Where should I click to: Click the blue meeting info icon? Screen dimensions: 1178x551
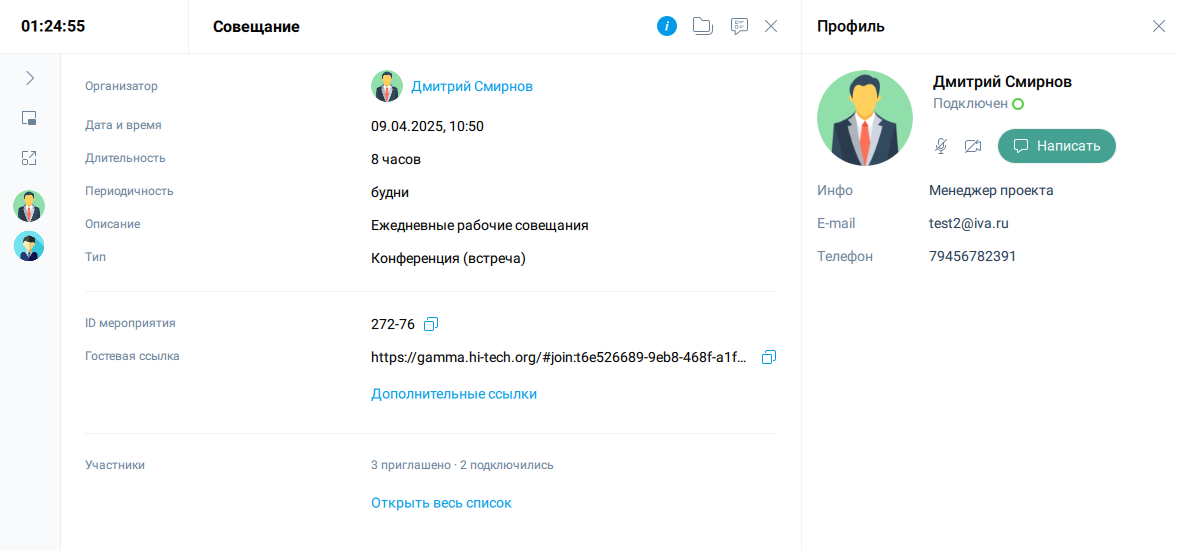click(x=667, y=26)
